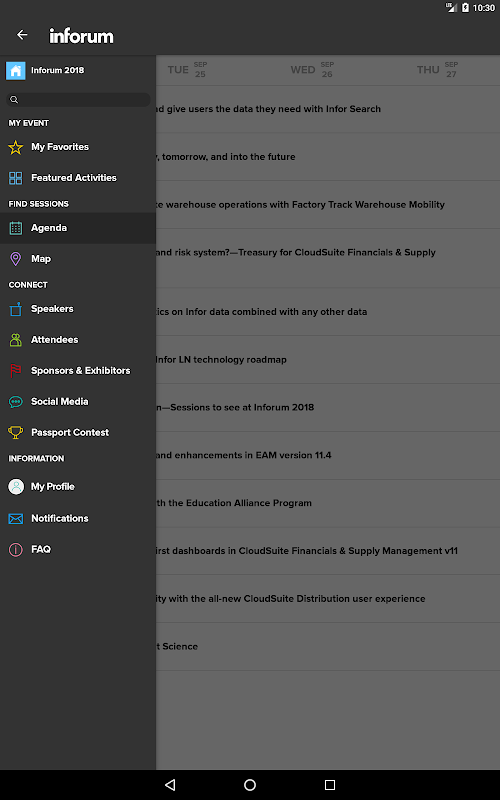
Task: Tap the Notifications envelope icon
Action: [x=16, y=519]
